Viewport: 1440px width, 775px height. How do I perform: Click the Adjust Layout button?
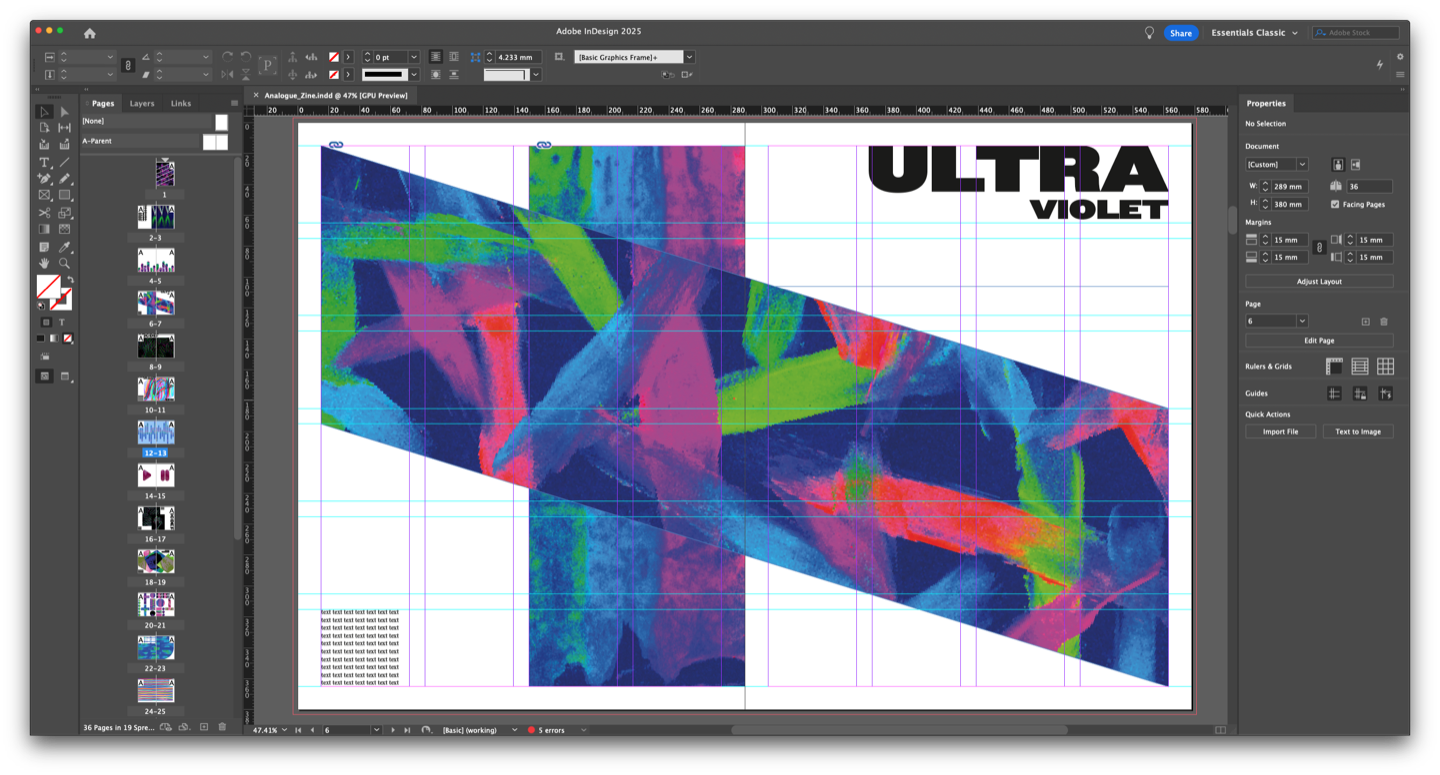point(1319,282)
